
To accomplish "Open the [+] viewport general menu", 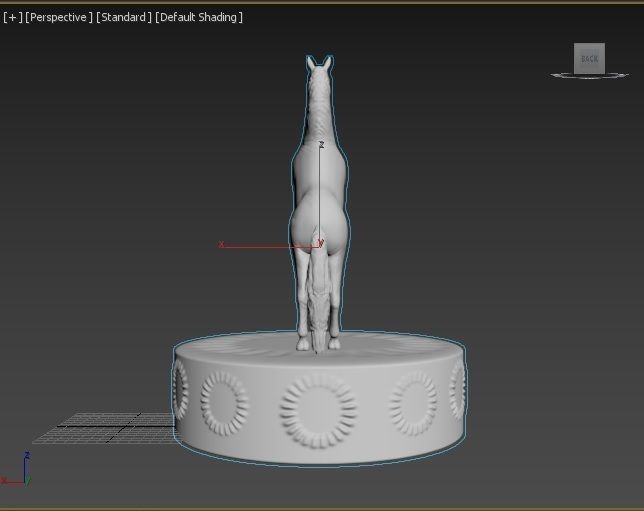I will click(x=13, y=17).
